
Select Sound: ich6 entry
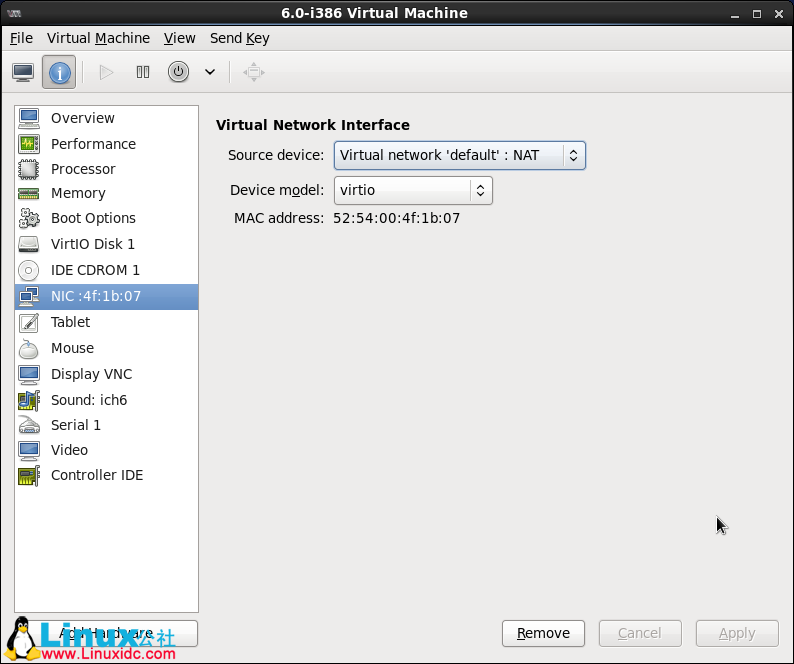coord(106,400)
